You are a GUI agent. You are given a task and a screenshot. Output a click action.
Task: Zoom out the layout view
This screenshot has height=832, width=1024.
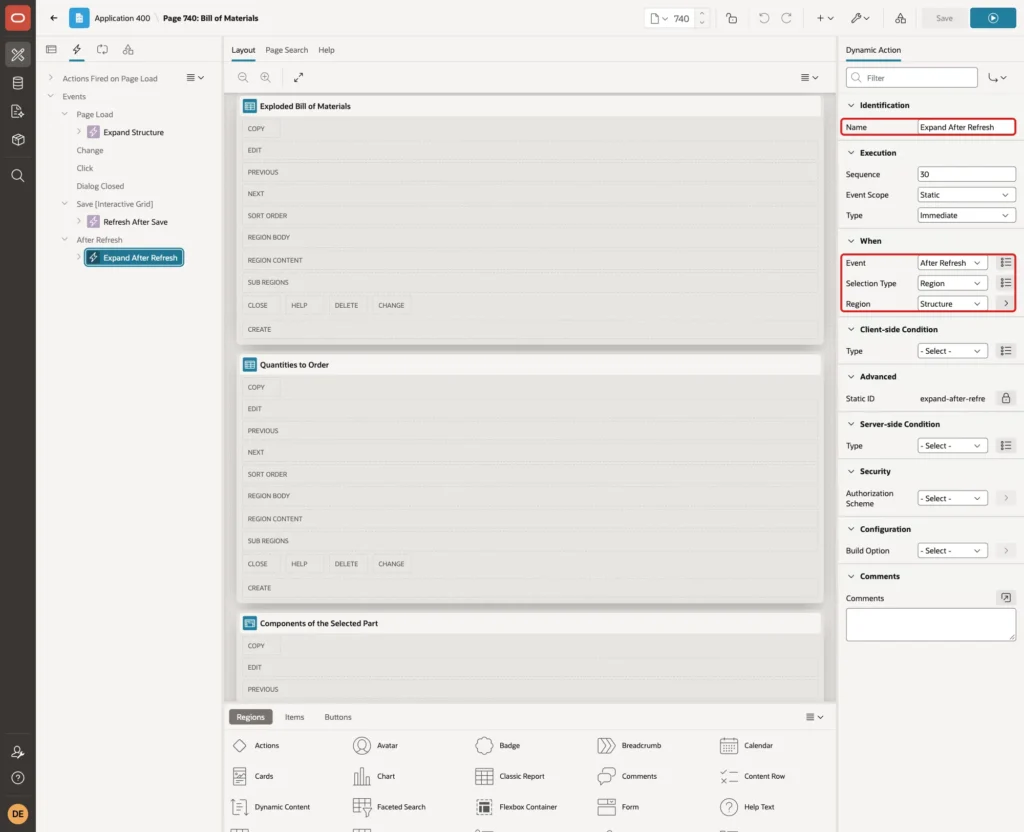click(243, 77)
